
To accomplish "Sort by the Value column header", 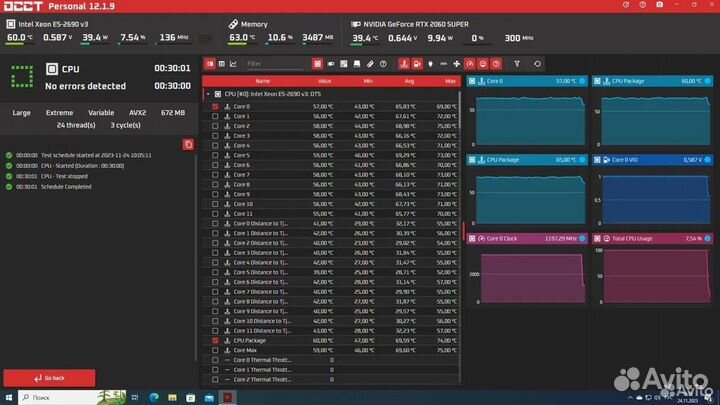I will 324,81.
